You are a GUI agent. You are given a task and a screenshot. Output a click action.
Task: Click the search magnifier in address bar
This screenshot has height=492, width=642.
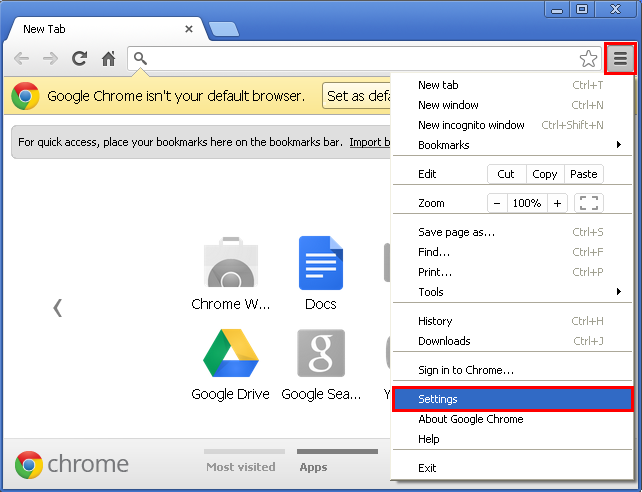click(140, 59)
